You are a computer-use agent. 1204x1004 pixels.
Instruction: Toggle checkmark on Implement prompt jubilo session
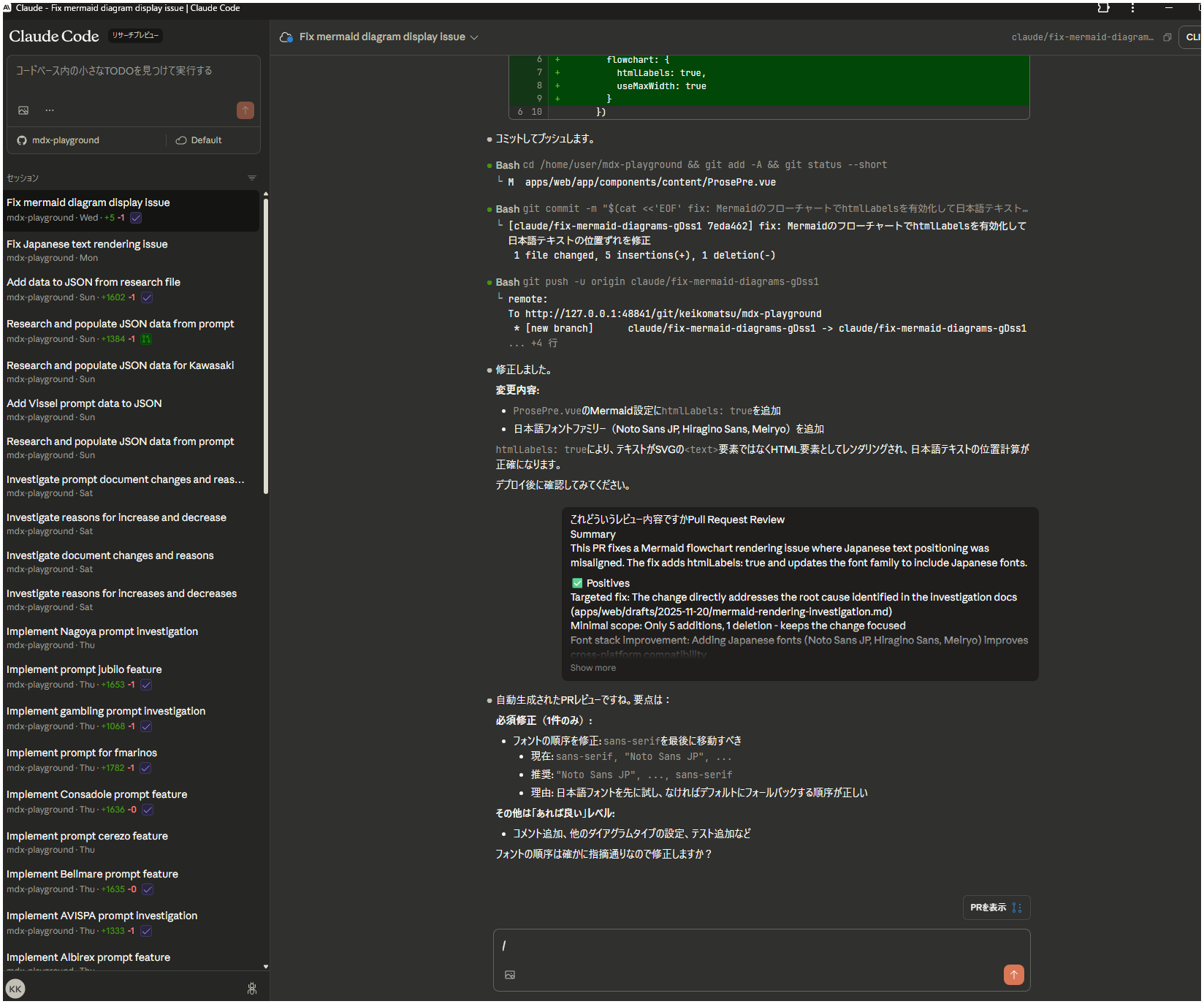click(x=146, y=685)
